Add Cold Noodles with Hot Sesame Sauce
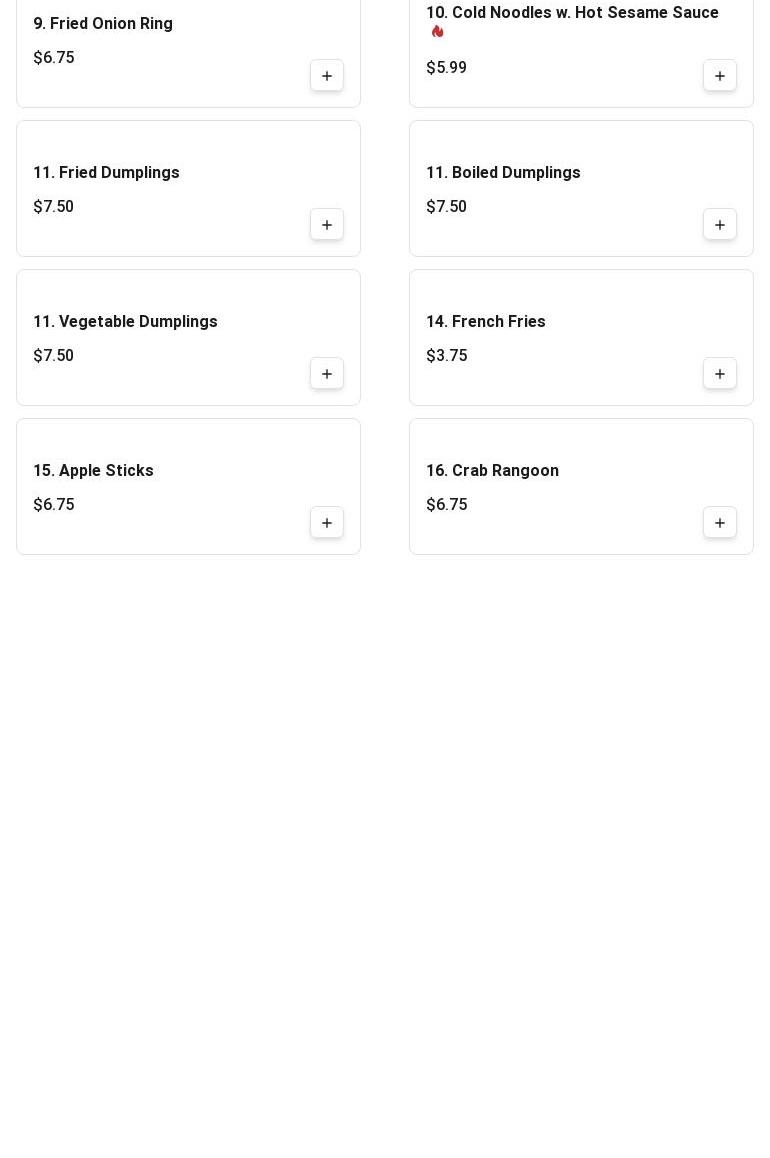The height and width of the screenshot is (1158, 770). (720, 76)
